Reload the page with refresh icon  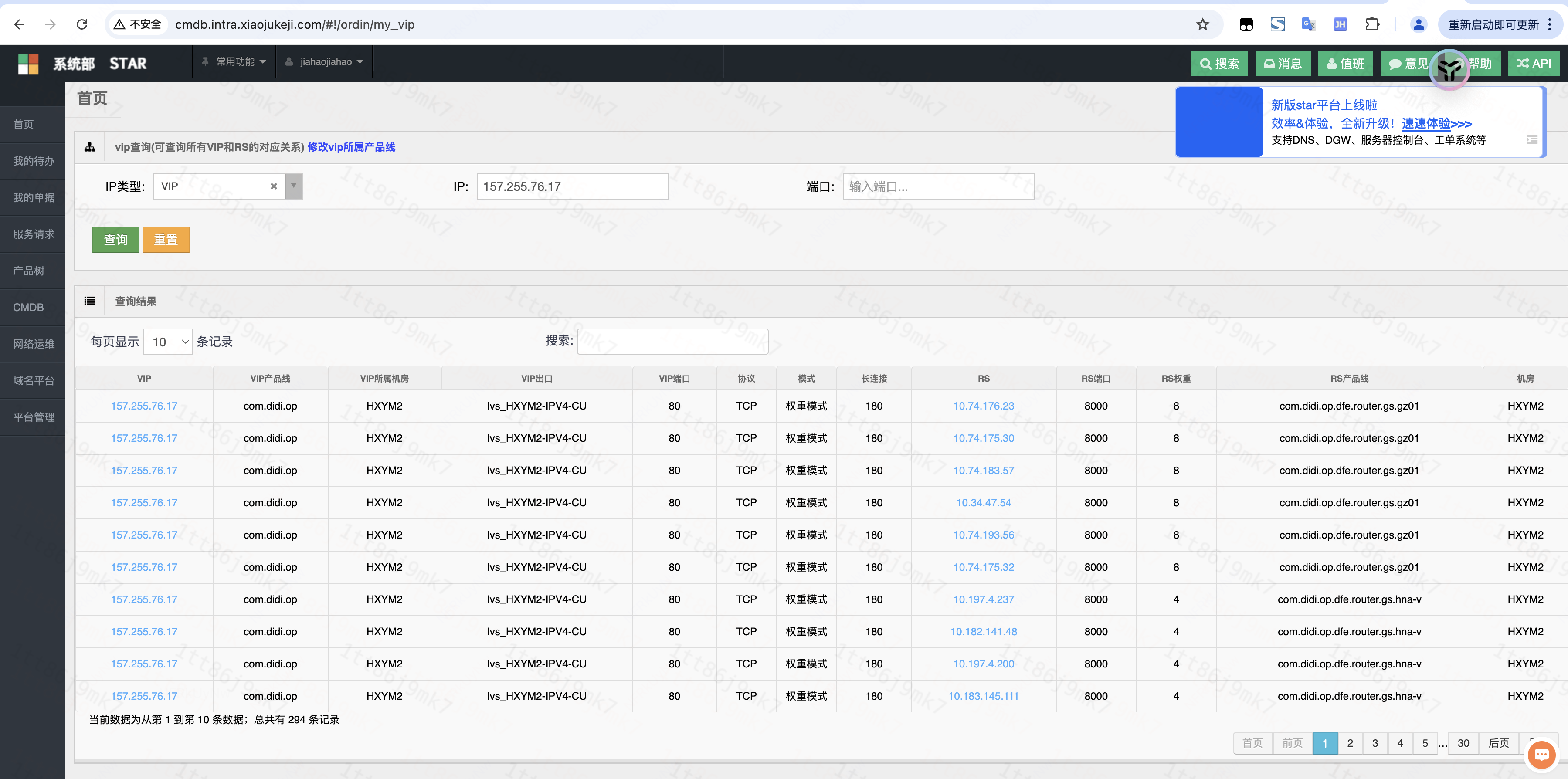82,24
